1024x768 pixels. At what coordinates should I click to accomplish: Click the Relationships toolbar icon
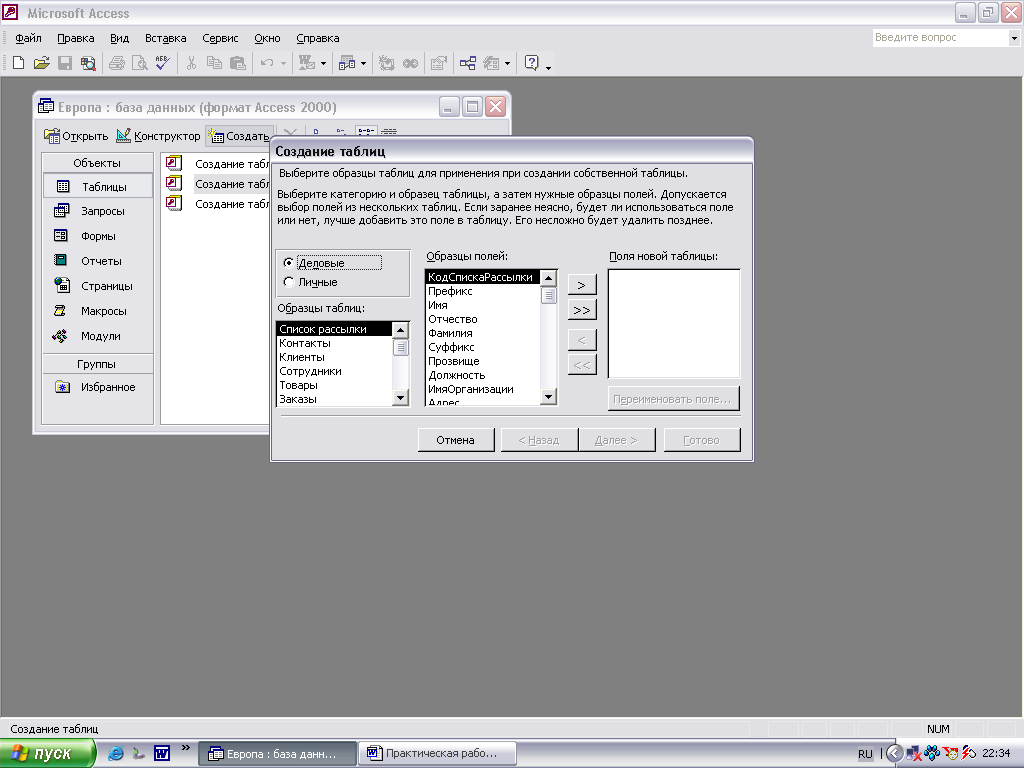pyautogui.click(x=468, y=63)
